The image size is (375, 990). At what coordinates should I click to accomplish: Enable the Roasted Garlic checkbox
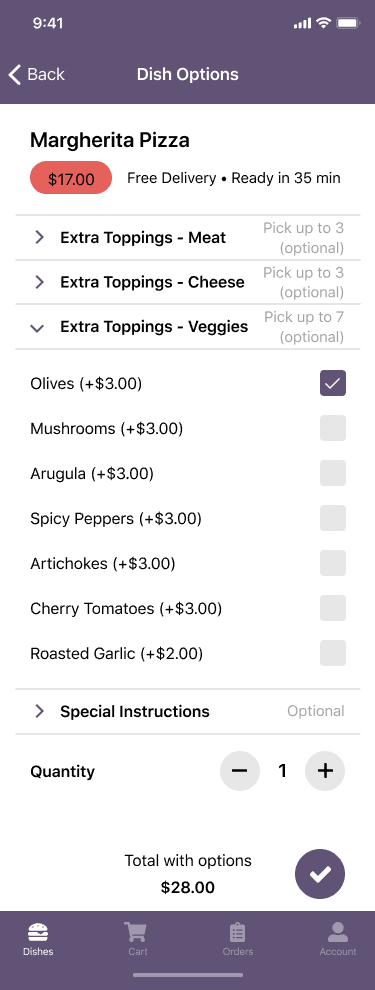click(333, 653)
